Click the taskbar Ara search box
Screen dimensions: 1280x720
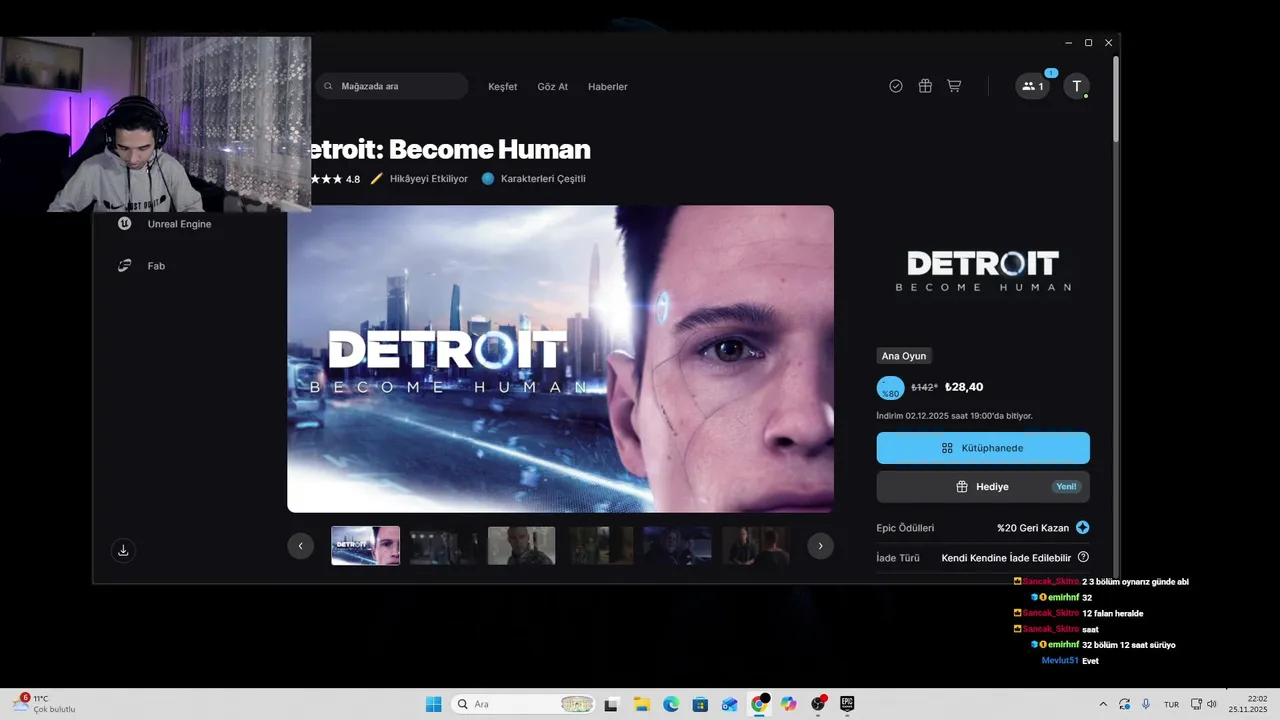coord(525,704)
